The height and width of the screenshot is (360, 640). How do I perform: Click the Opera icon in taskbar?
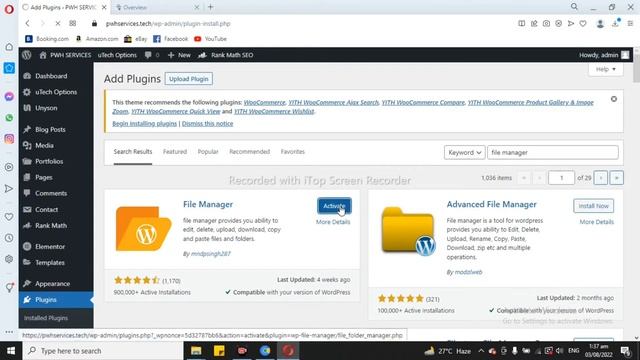tap(288, 351)
